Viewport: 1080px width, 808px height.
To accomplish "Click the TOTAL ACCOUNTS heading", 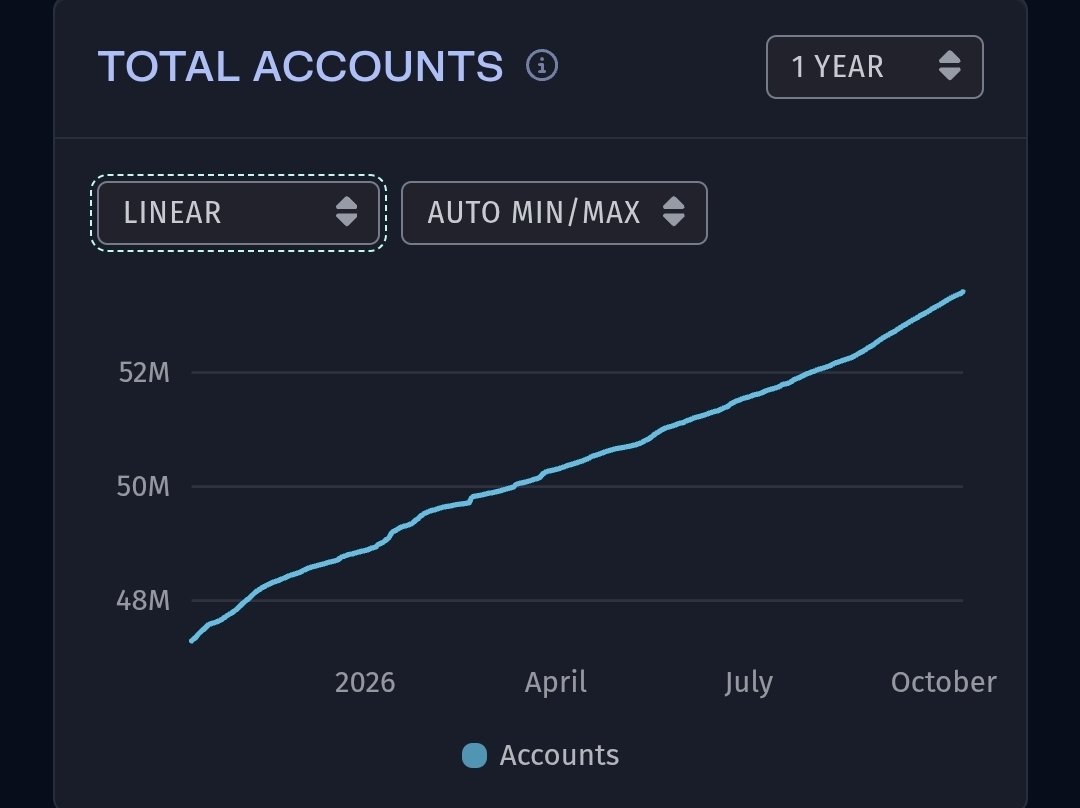I will point(300,67).
